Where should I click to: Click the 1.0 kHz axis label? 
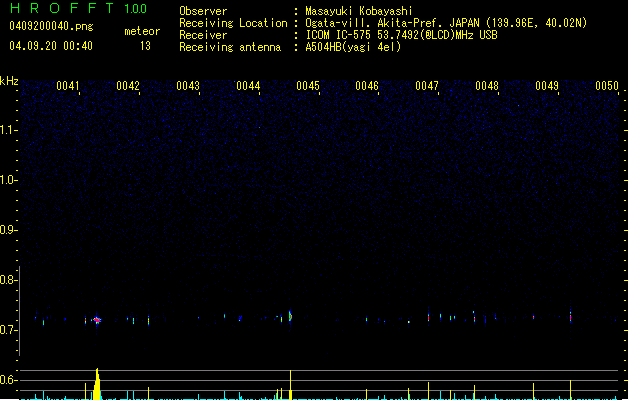coord(8,180)
